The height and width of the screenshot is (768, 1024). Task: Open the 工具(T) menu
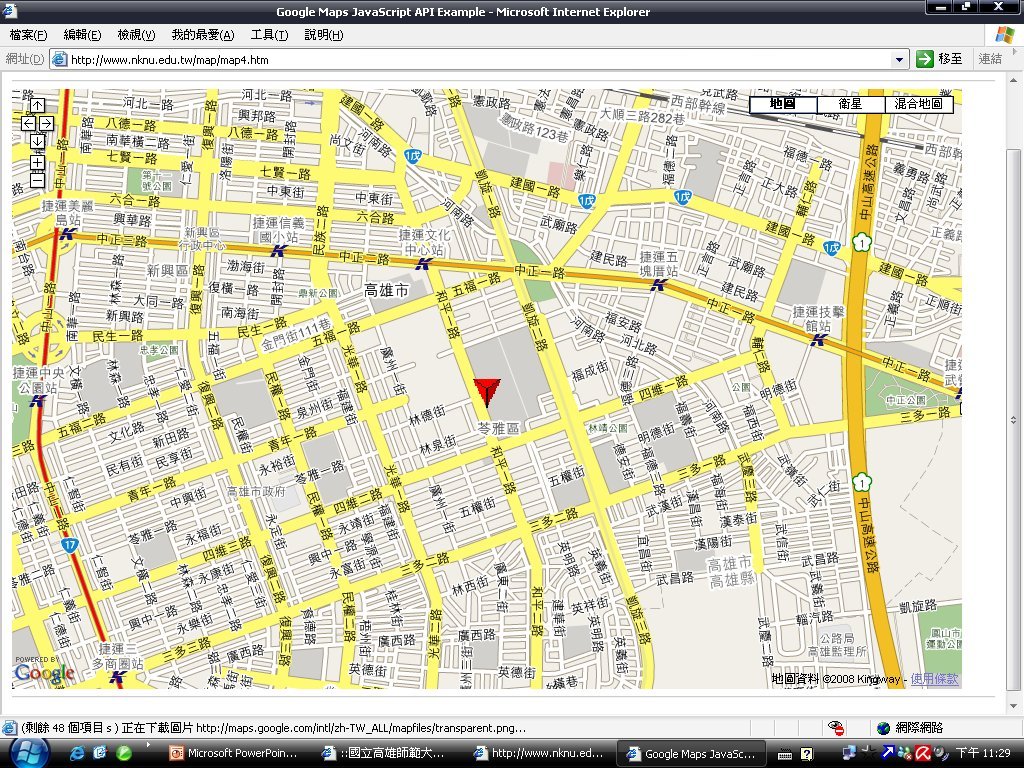click(x=269, y=35)
